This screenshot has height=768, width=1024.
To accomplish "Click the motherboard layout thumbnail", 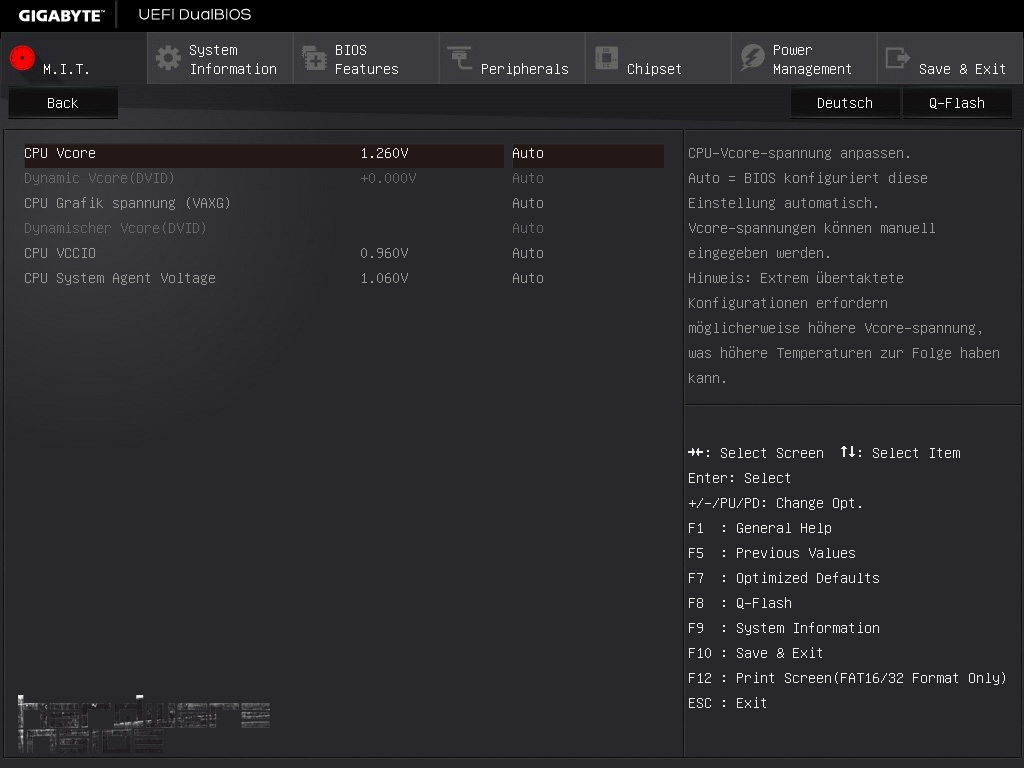I will pyautogui.click(x=144, y=724).
